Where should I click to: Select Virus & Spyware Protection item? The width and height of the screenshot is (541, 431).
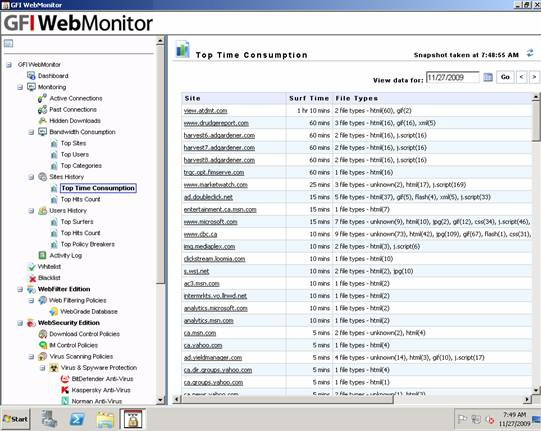(x=99, y=368)
